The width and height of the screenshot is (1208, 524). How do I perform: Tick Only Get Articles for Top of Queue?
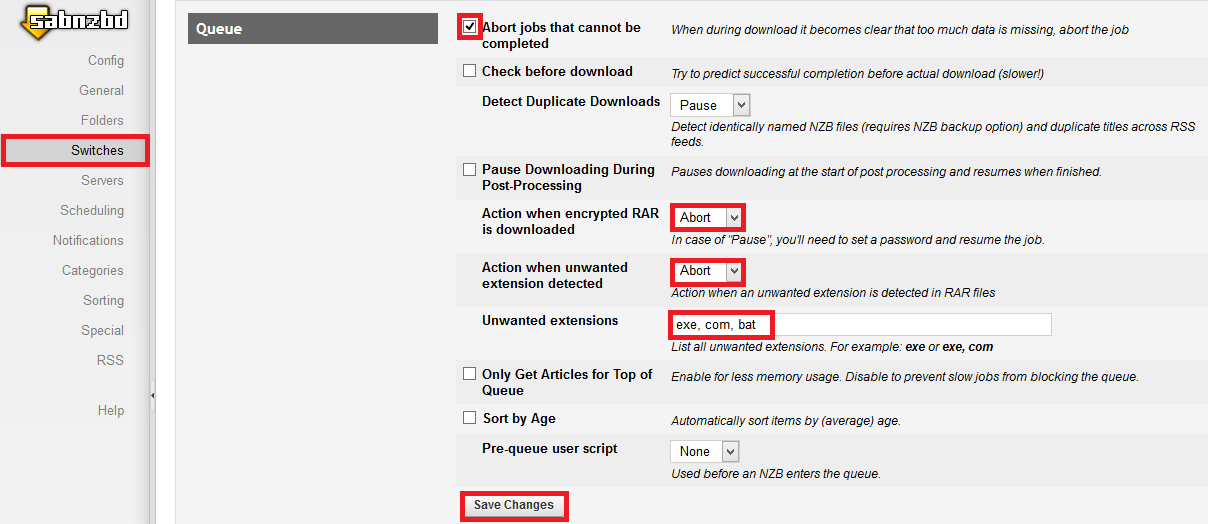click(x=470, y=374)
